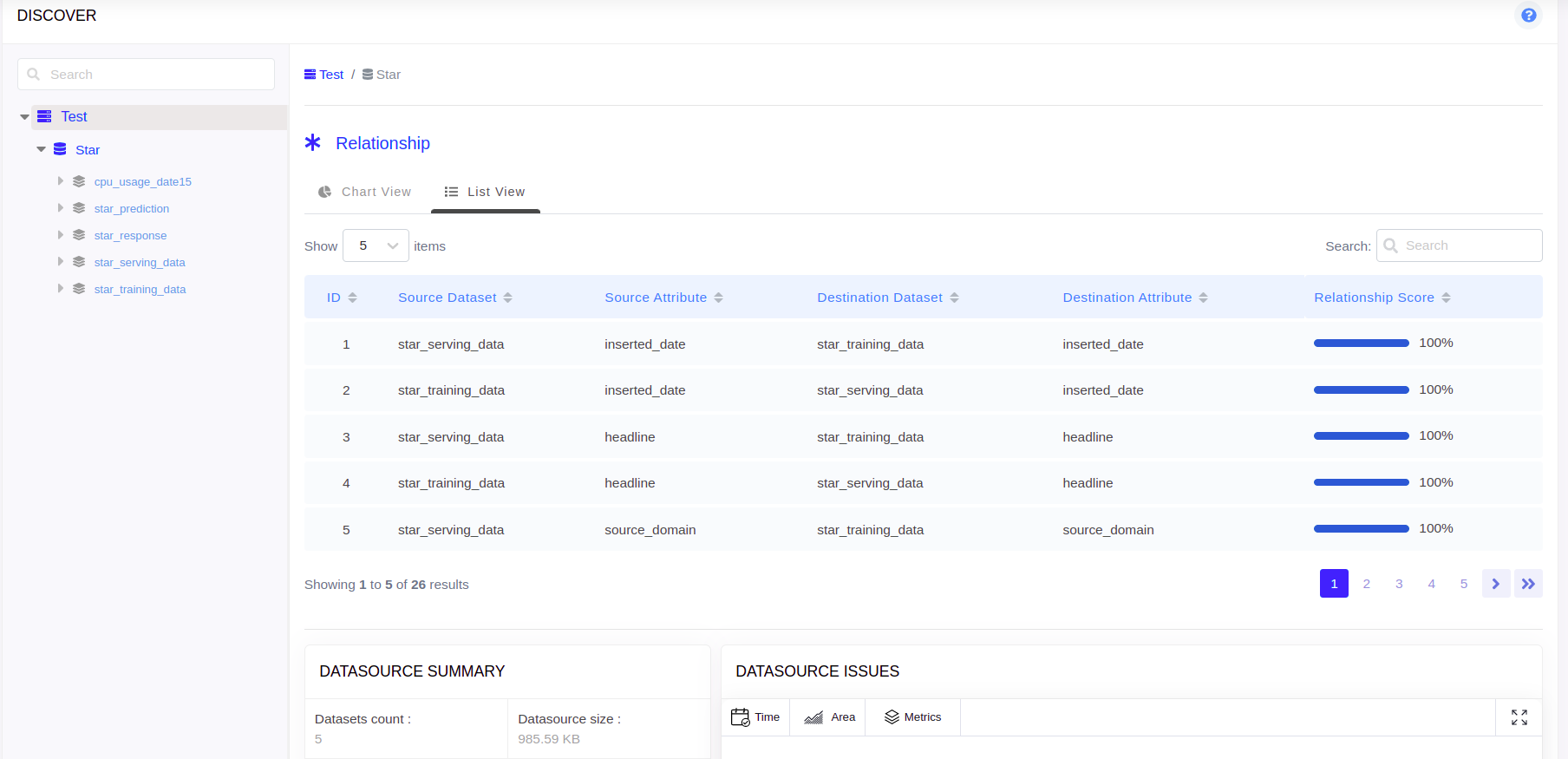Select the Time filter calendar icon
Screen dimensions: 1568x759
click(740, 717)
